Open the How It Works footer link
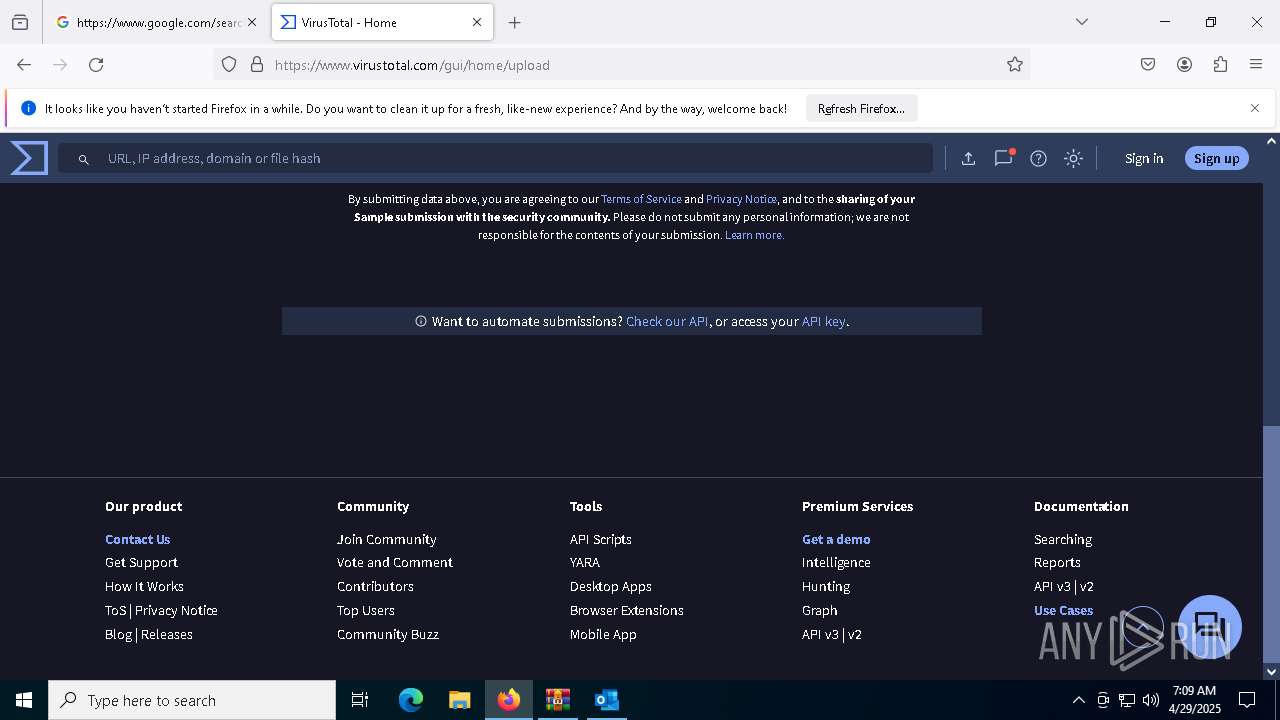This screenshot has width=1280, height=720. pos(144,586)
